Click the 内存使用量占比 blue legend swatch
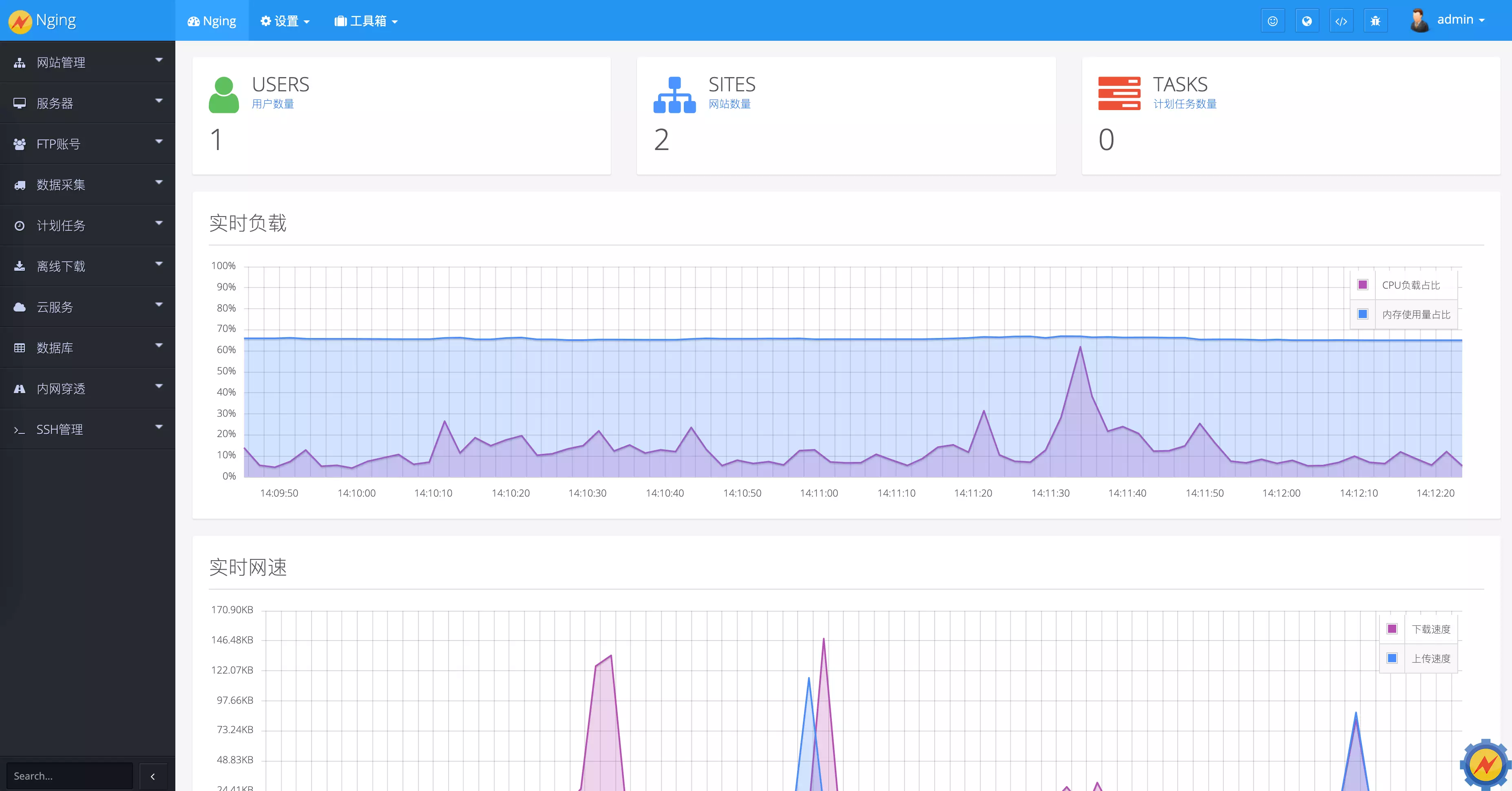Screen dimensions: 1512x791 click(1363, 314)
